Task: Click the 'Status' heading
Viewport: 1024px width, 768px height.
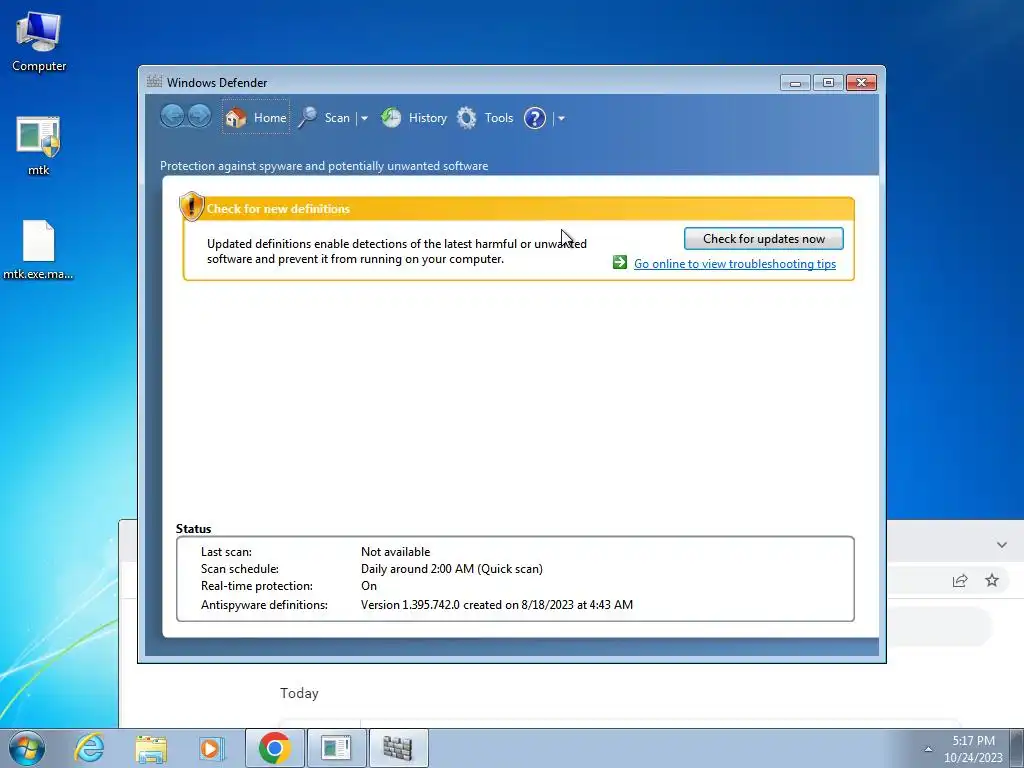Action: 193,529
